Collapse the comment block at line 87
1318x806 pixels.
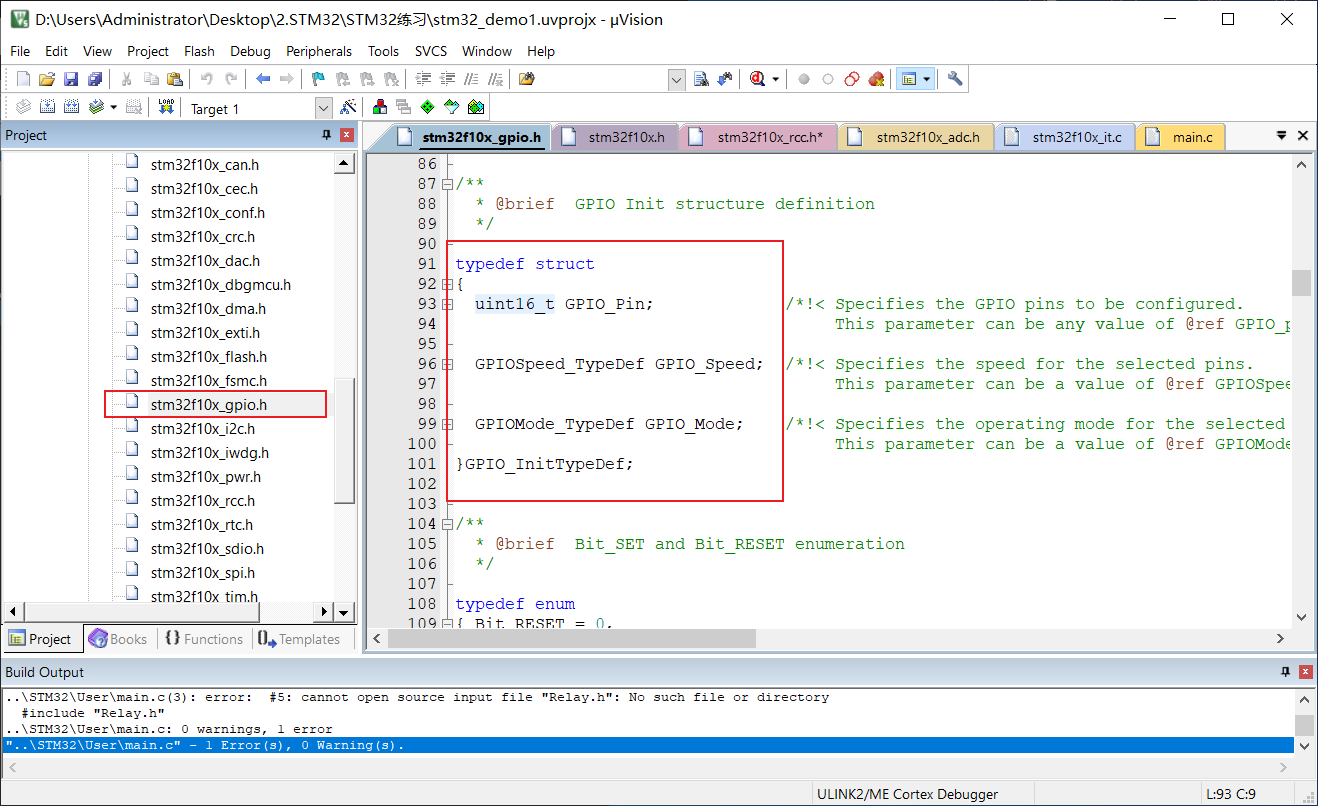[x=447, y=184]
